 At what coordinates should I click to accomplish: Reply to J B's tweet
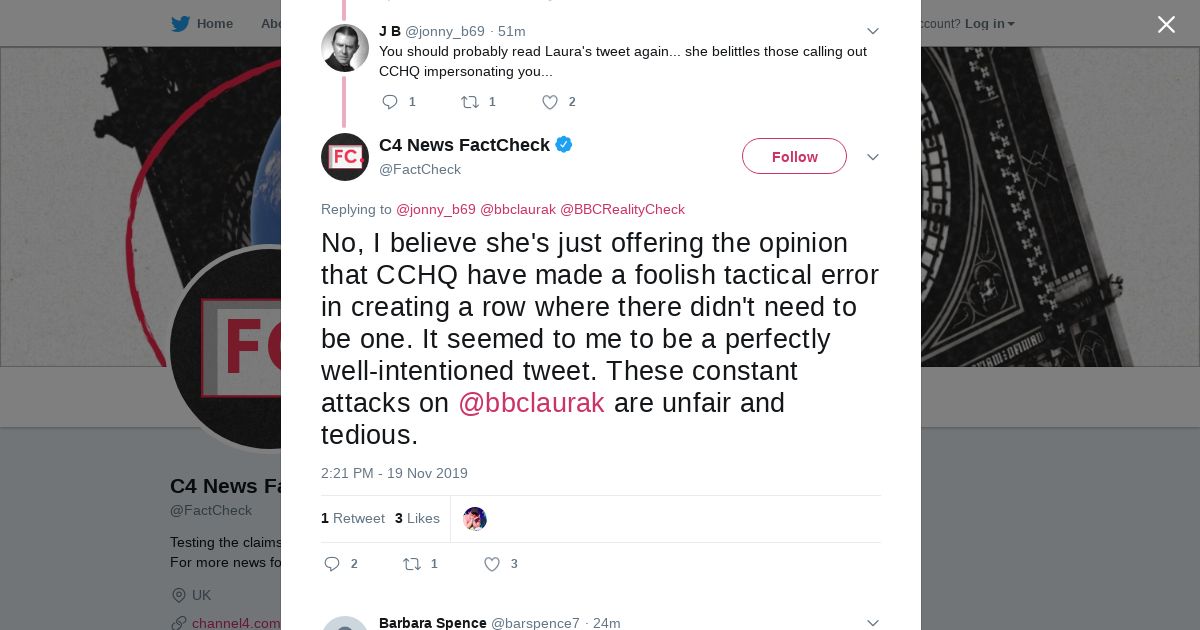(x=390, y=102)
